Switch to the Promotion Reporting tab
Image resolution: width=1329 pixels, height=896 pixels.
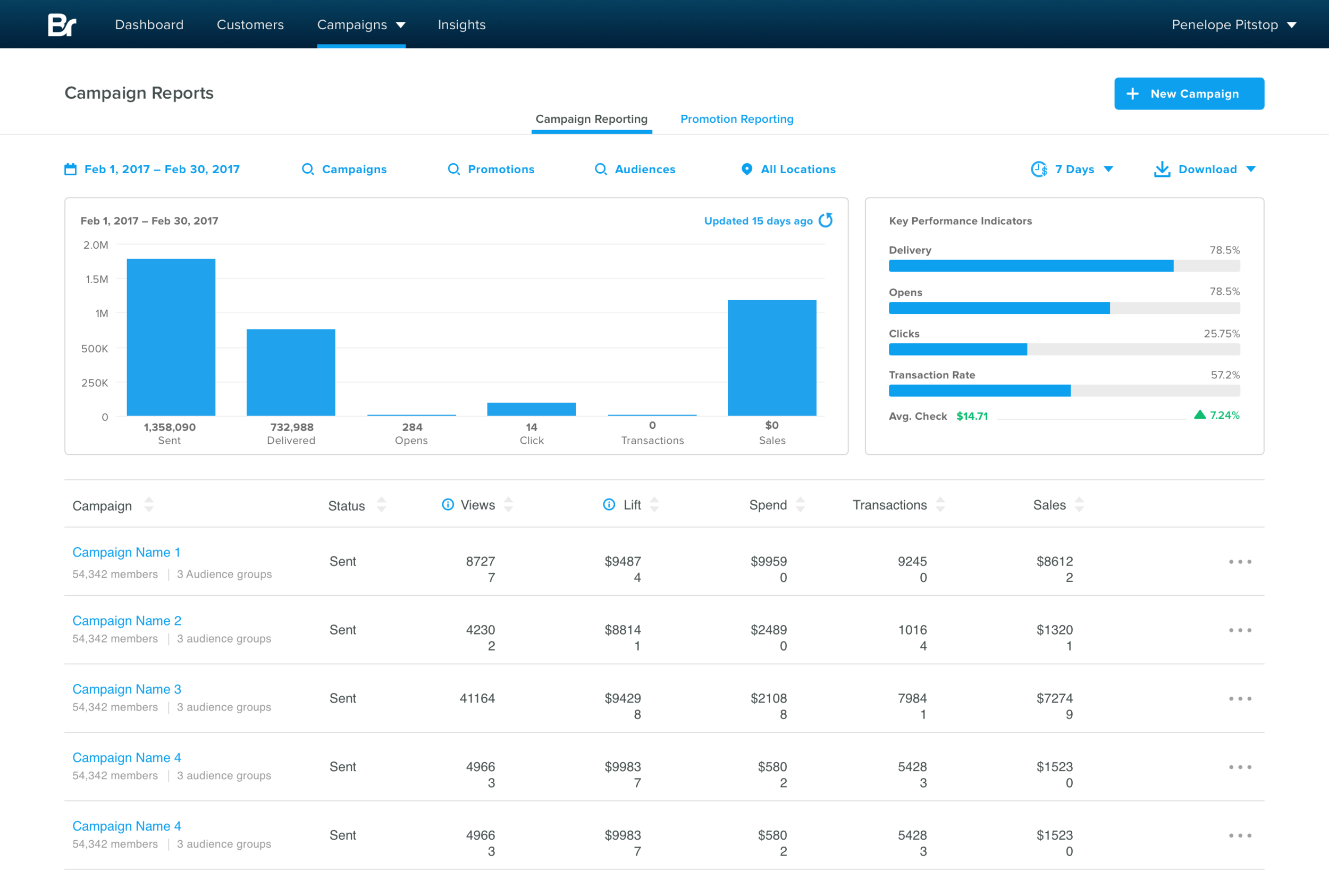pos(736,119)
